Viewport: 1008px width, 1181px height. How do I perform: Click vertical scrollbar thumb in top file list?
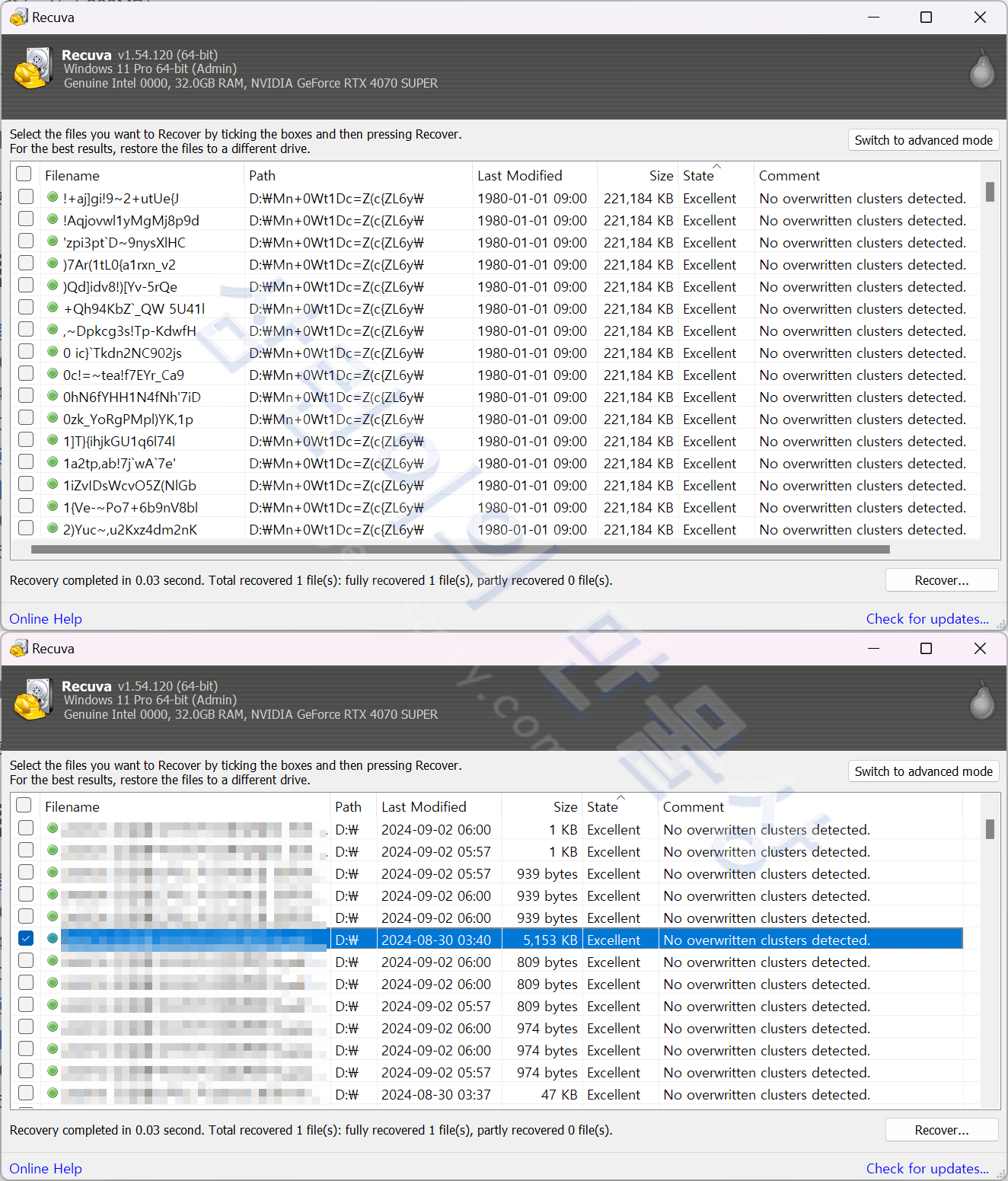pyautogui.click(x=990, y=192)
